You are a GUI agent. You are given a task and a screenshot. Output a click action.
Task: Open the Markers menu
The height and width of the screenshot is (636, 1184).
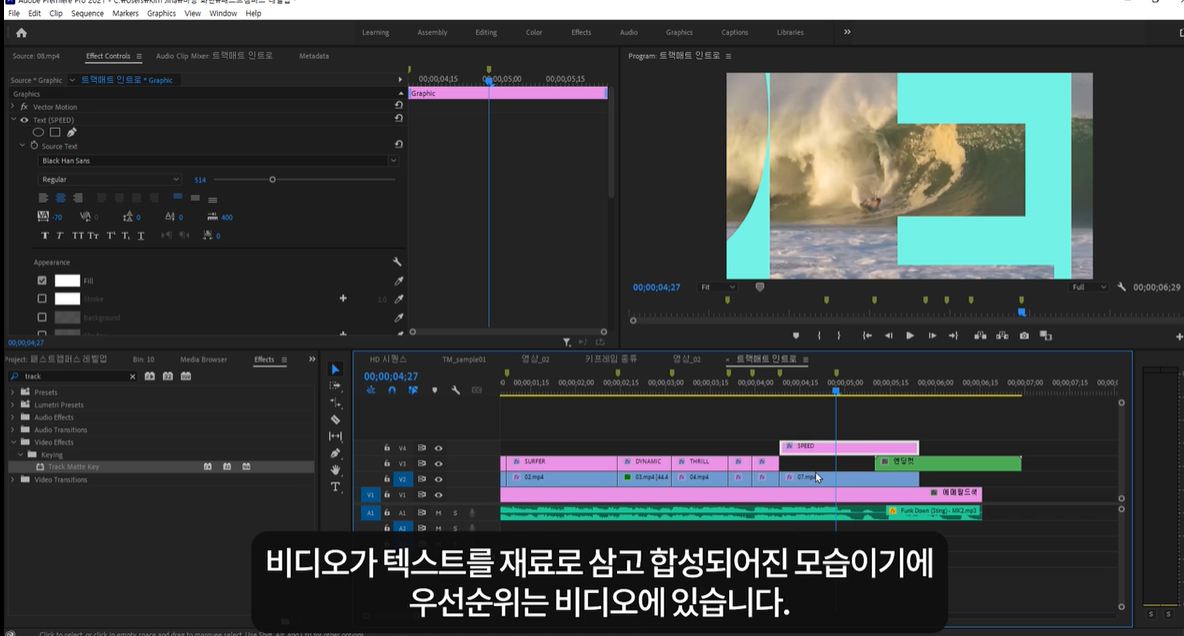click(x=125, y=14)
